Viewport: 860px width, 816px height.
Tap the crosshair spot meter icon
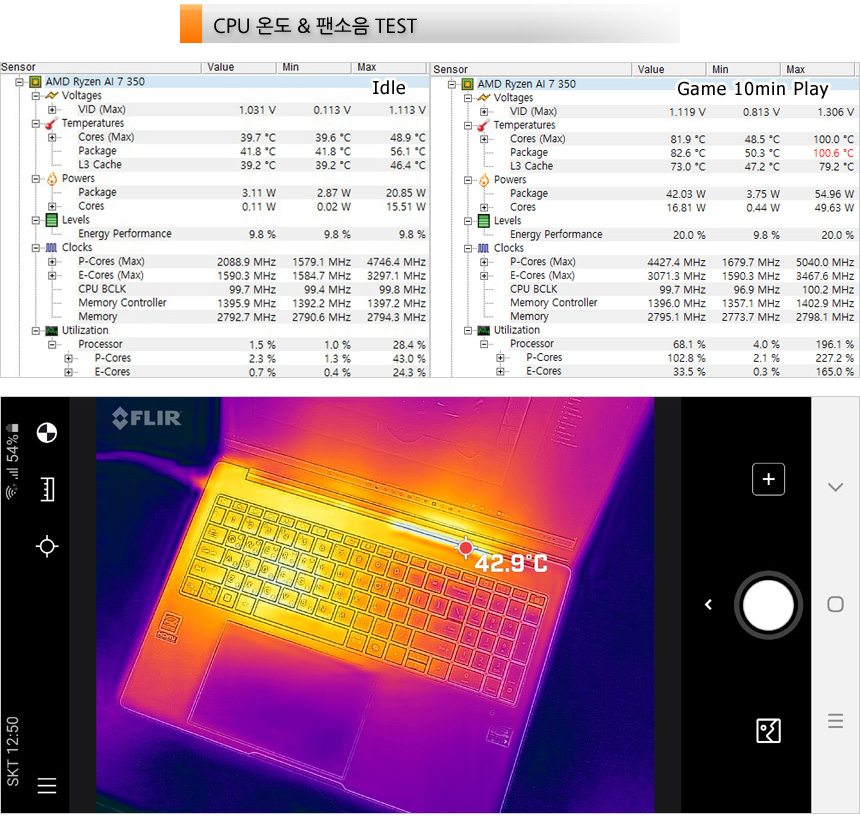point(46,546)
